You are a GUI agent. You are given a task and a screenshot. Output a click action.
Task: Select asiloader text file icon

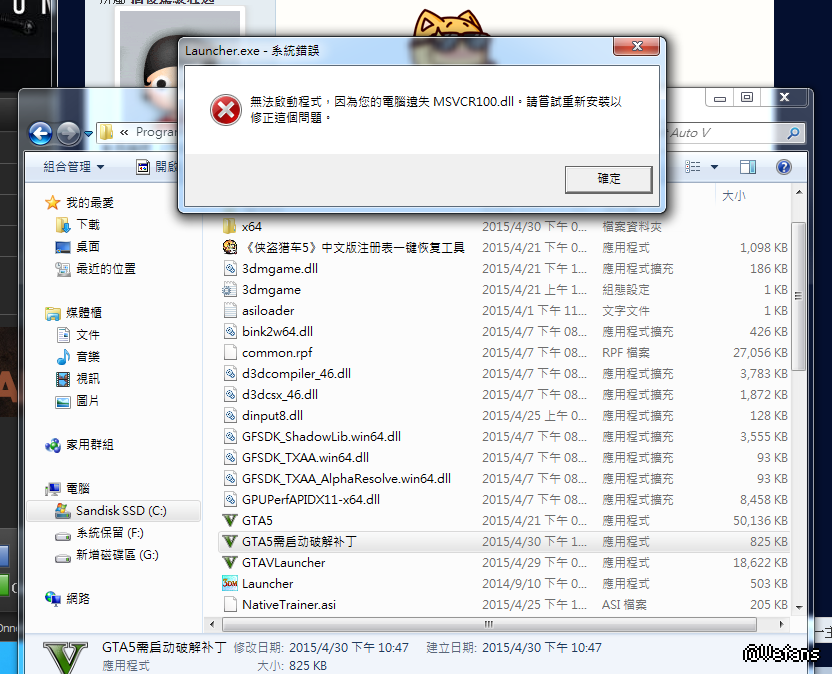coord(230,310)
